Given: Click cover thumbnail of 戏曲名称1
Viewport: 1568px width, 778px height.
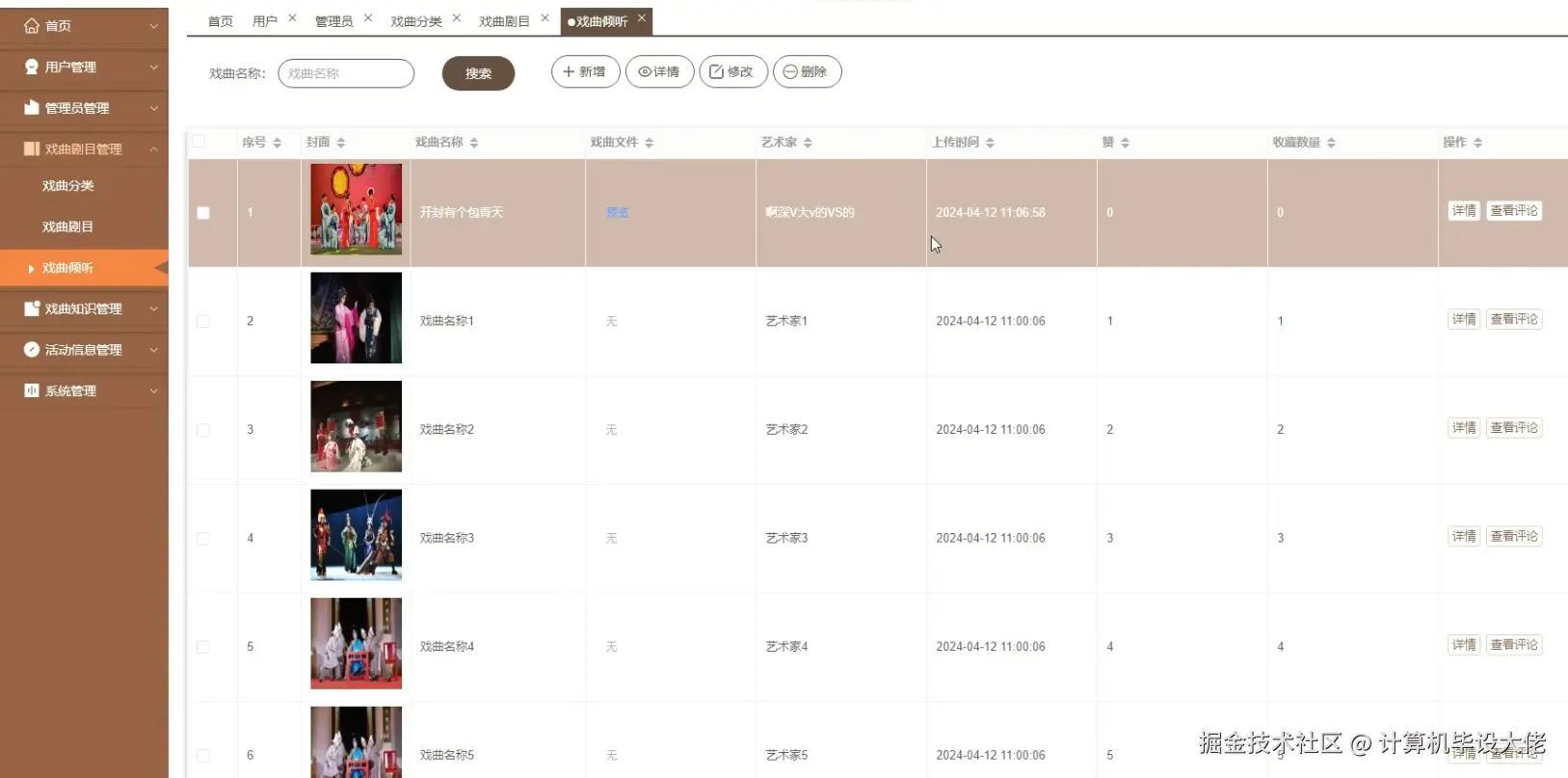Looking at the screenshot, I should point(356,318).
